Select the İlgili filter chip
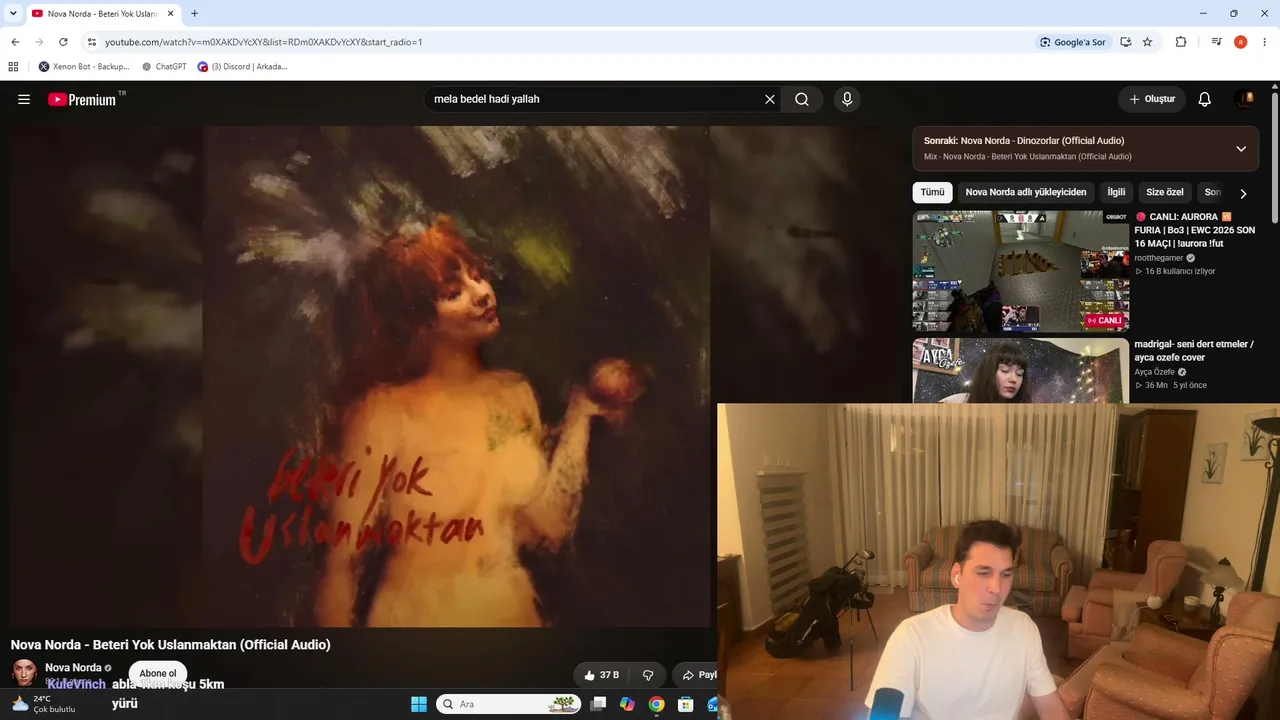This screenshot has width=1280, height=720. (x=1116, y=192)
